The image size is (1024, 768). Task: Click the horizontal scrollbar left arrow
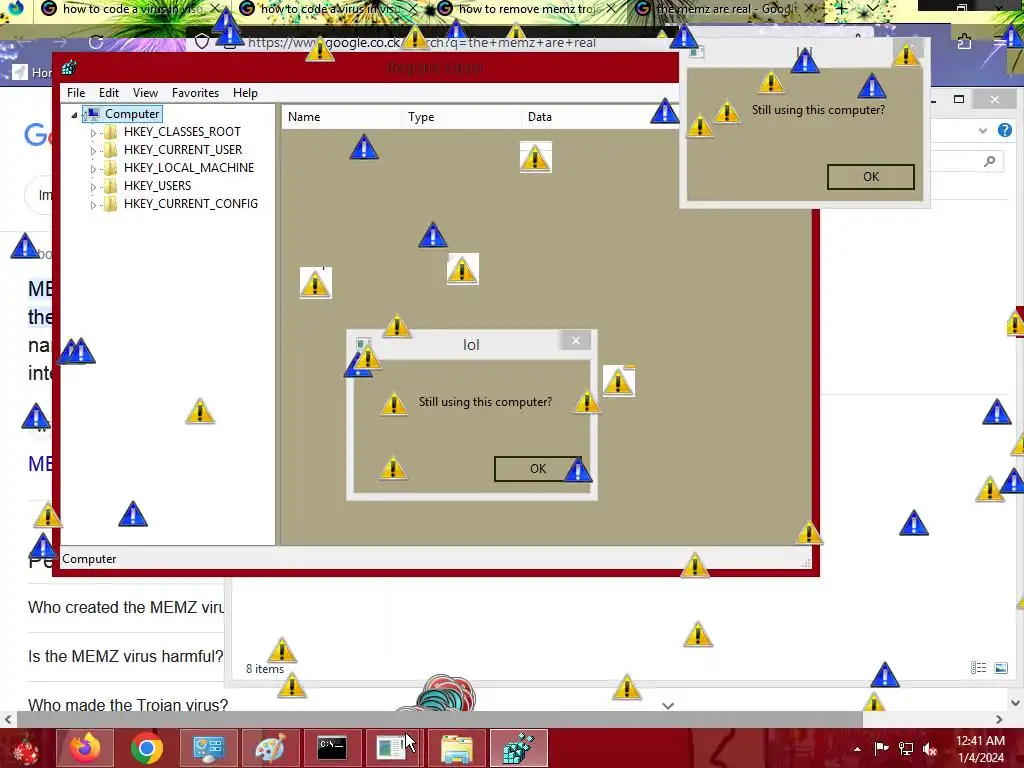tap(8, 720)
